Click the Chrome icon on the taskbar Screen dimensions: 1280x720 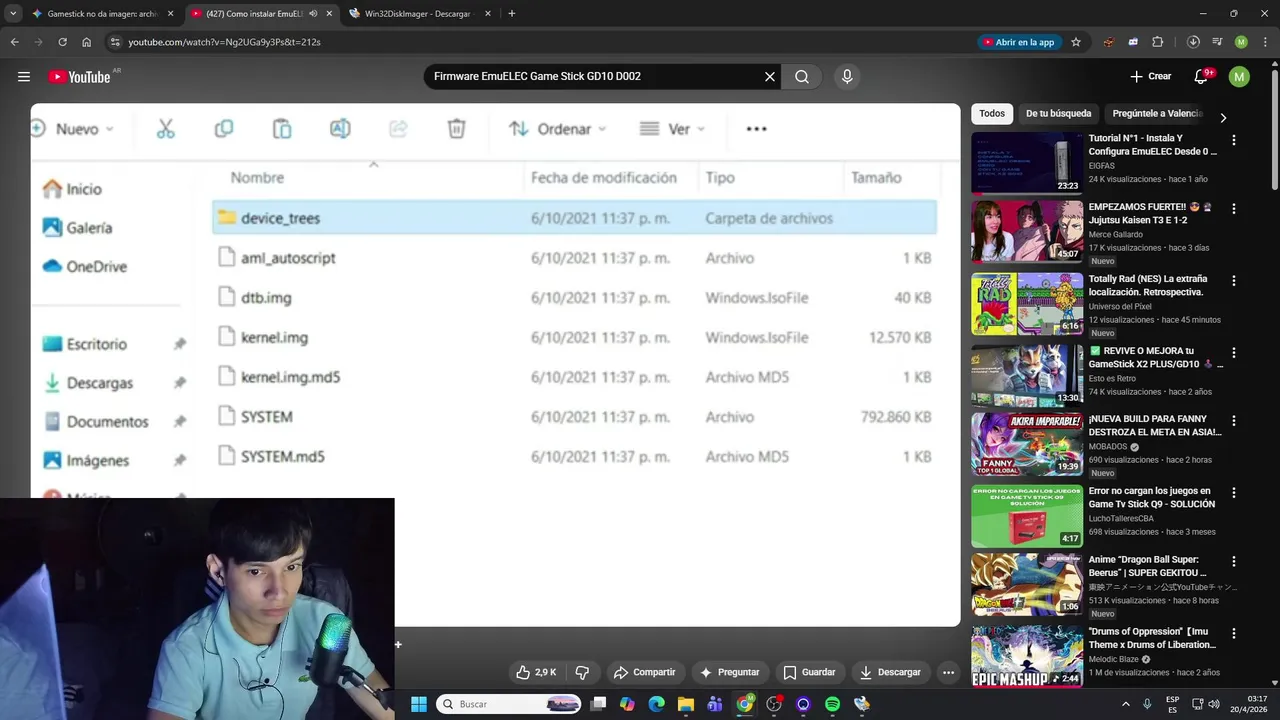pos(744,704)
